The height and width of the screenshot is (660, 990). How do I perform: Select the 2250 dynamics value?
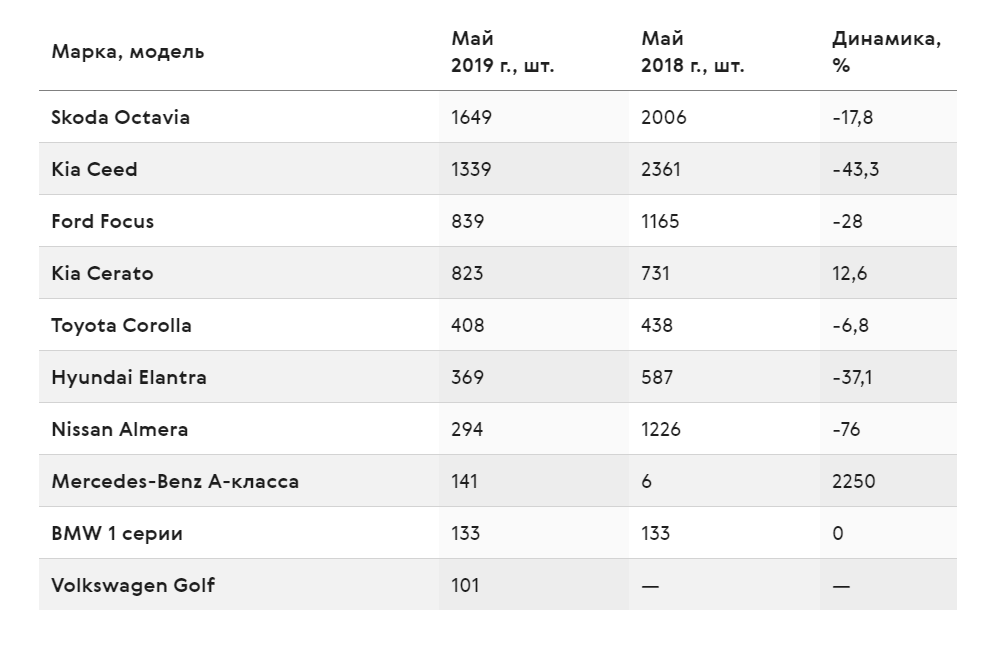(854, 481)
